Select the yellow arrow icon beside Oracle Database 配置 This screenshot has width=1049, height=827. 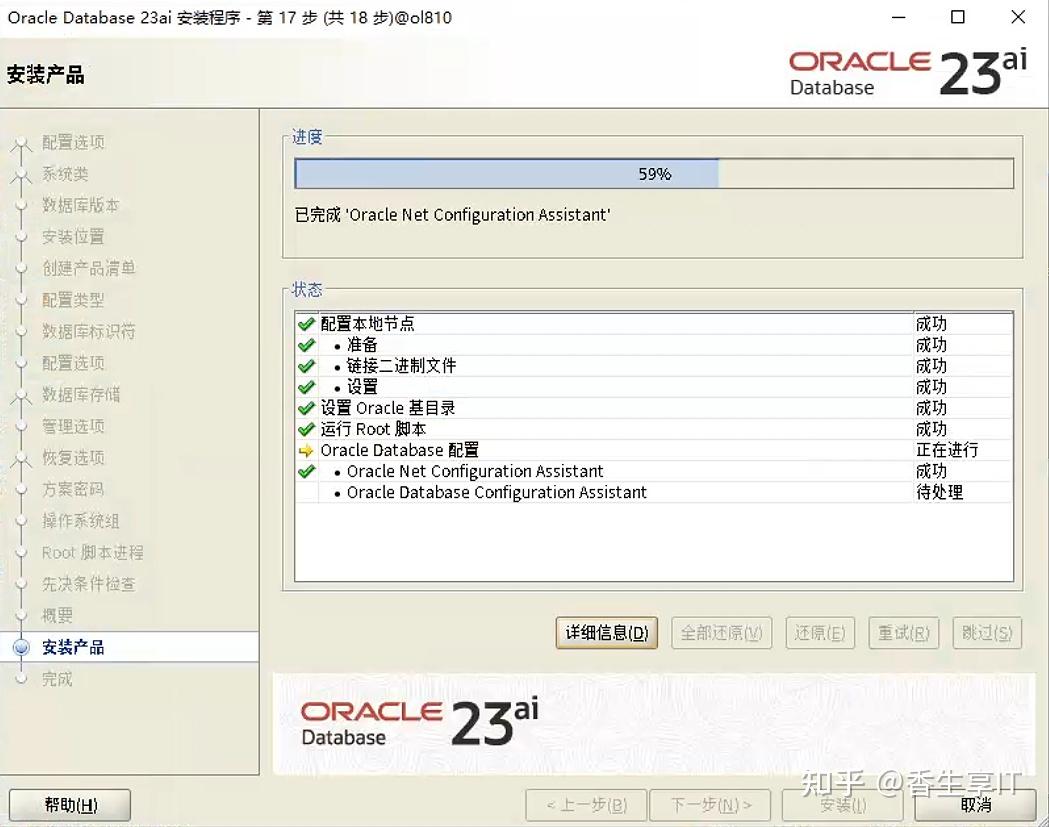point(306,450)
